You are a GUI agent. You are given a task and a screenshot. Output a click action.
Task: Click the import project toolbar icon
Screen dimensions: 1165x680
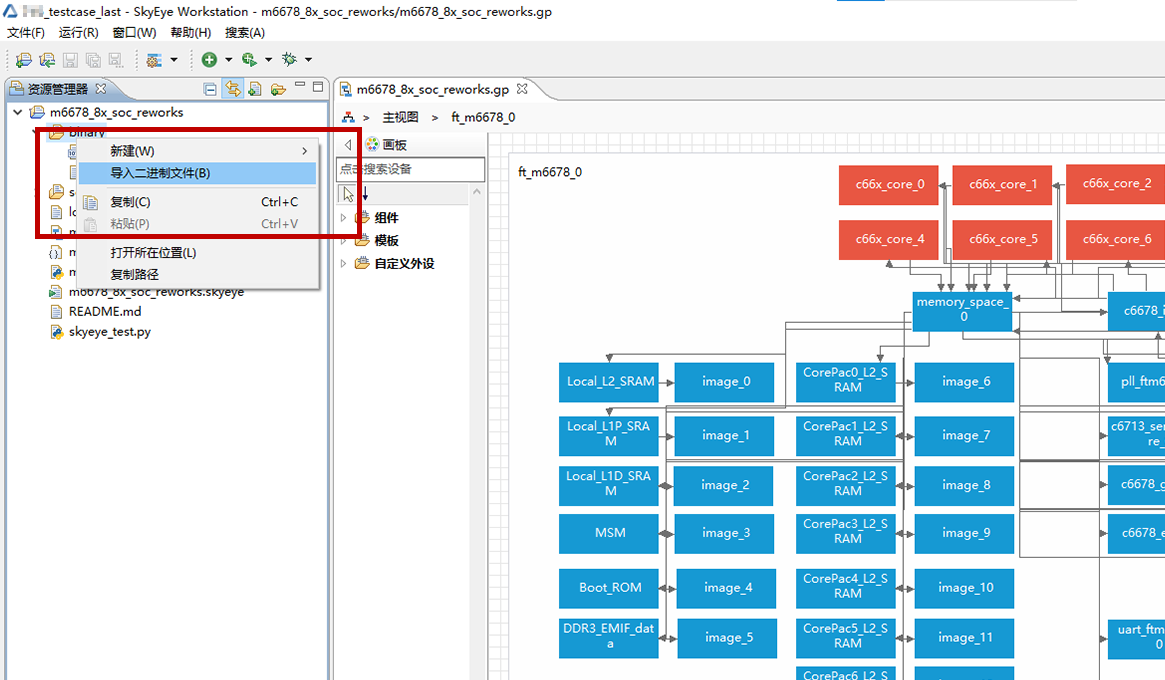point(47,59)
